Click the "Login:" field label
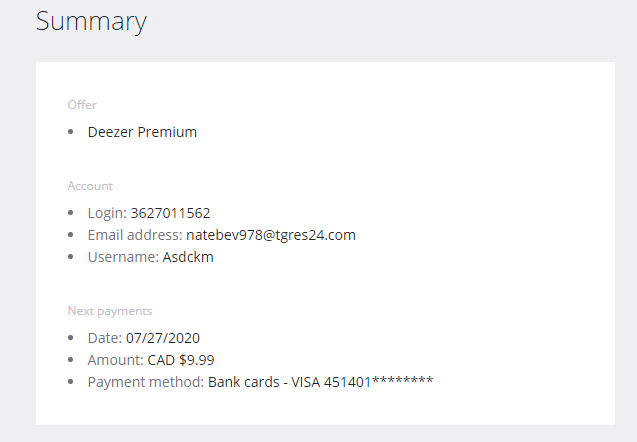 (x=107, y=213)
